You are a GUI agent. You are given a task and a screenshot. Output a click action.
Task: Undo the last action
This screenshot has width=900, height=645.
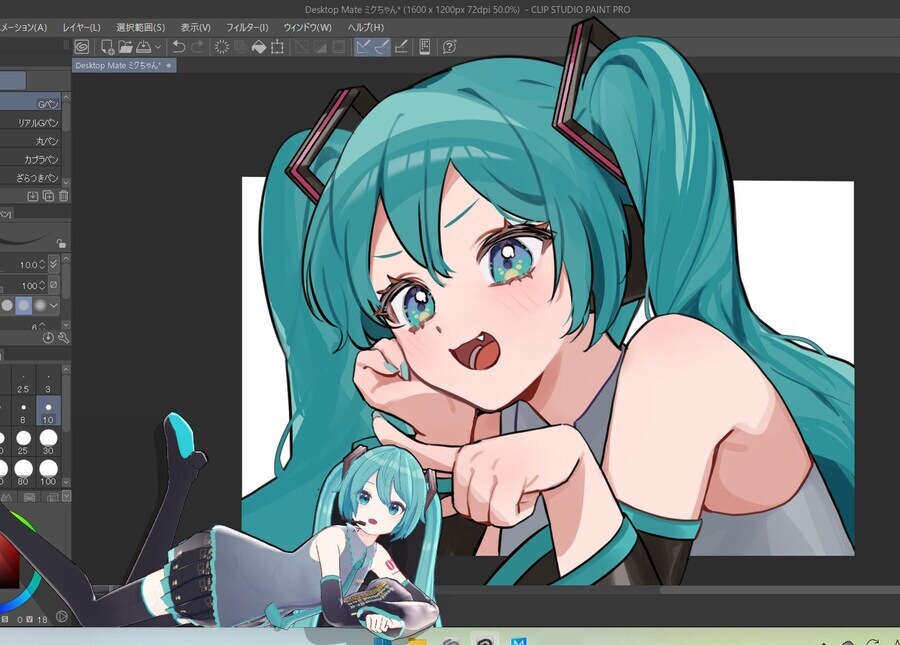coord(179,46)
